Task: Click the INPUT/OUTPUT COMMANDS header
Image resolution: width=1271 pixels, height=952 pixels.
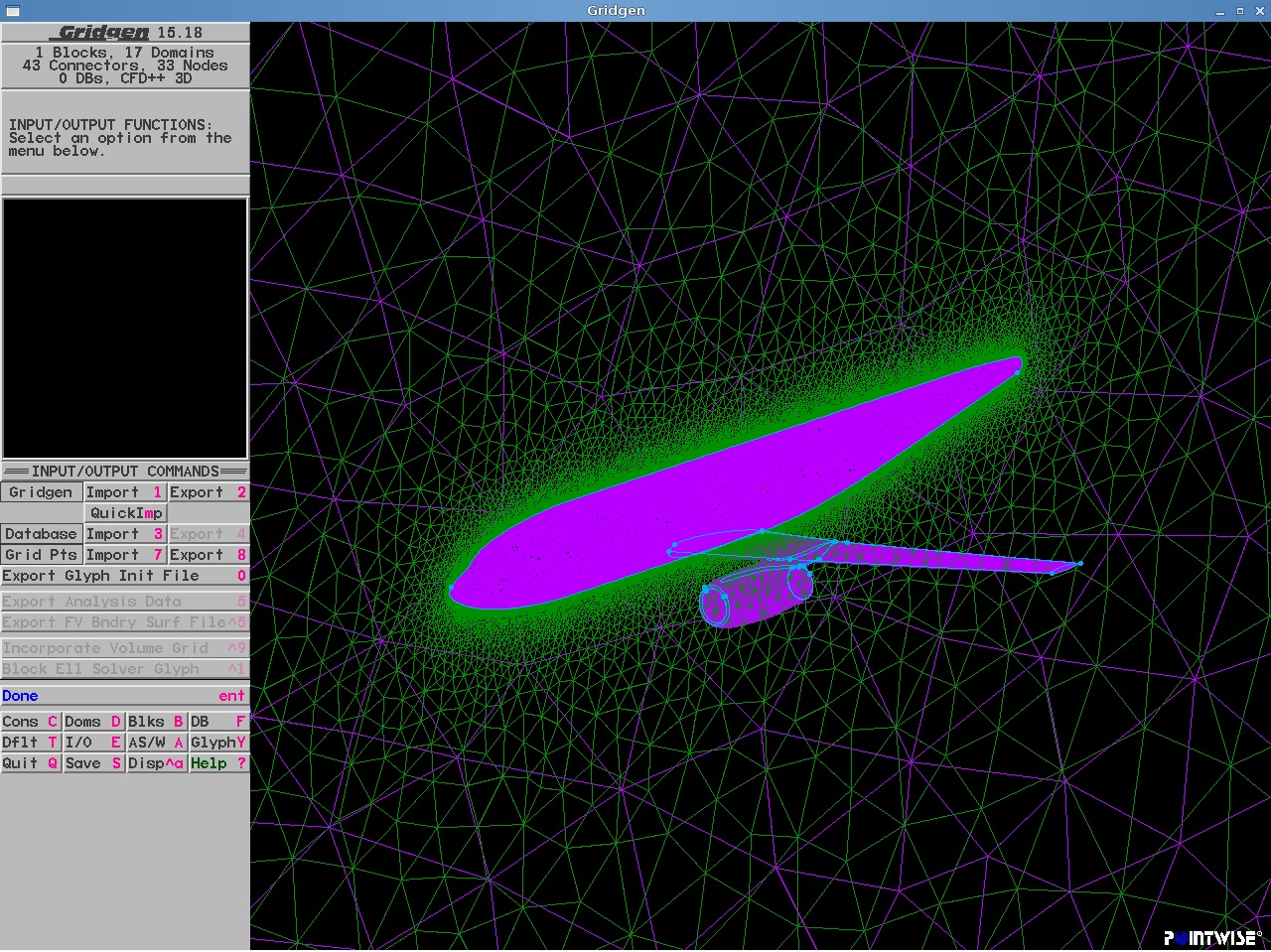Action: click(x=125, y=472)
